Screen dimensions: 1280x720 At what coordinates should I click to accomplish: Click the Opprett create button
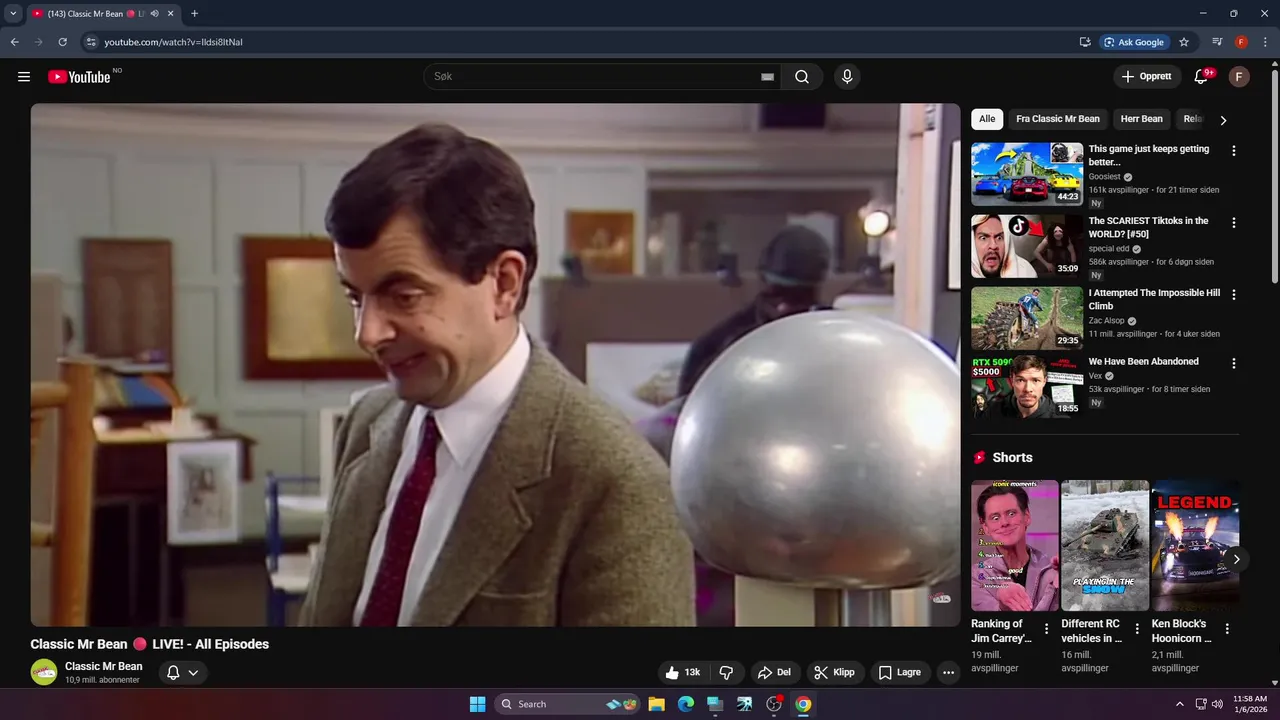[1146, 77]
